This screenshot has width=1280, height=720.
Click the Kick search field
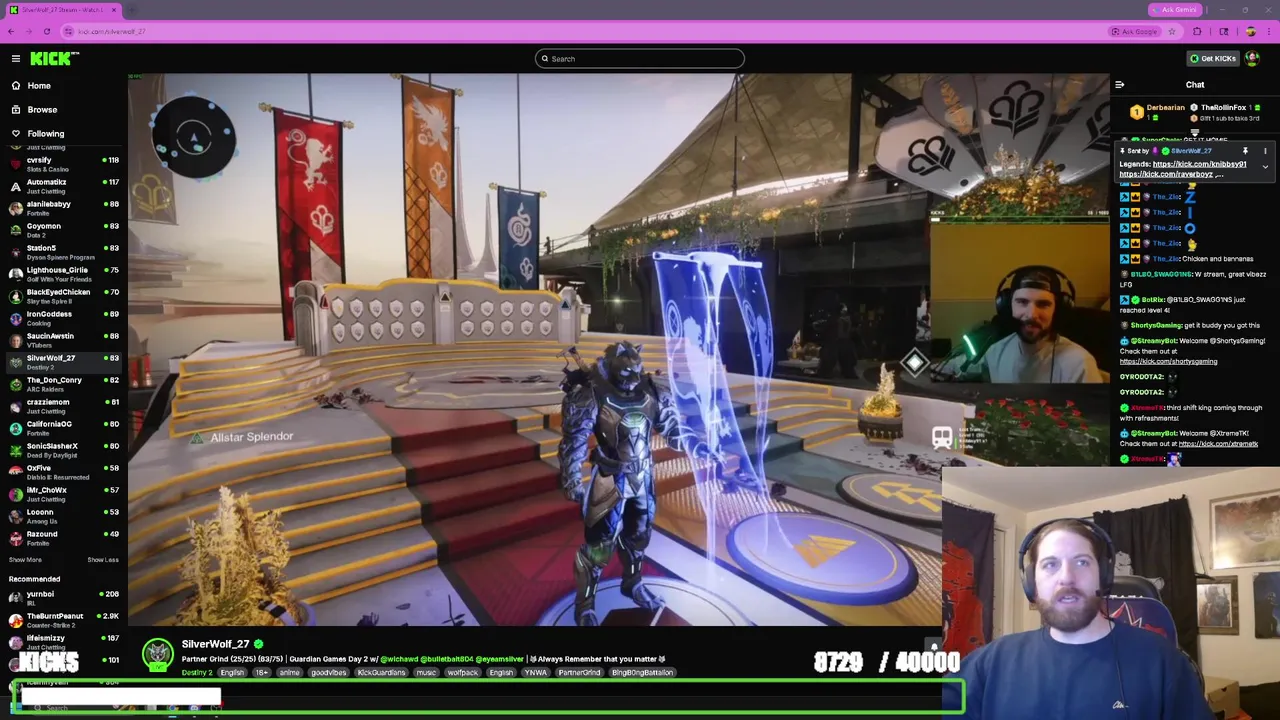click(x=640, y=59)
